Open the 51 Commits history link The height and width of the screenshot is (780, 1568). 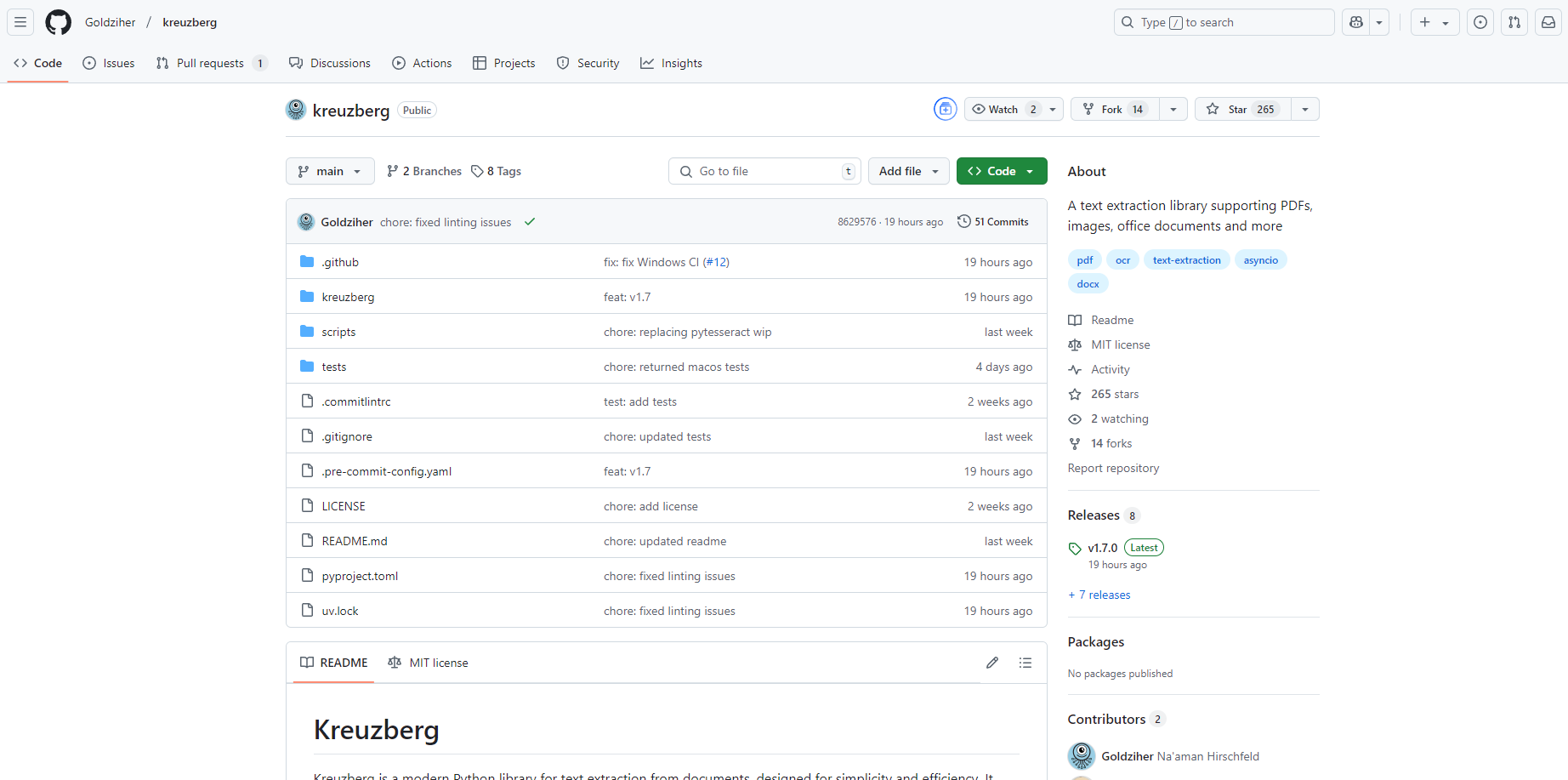pos(993,222)
